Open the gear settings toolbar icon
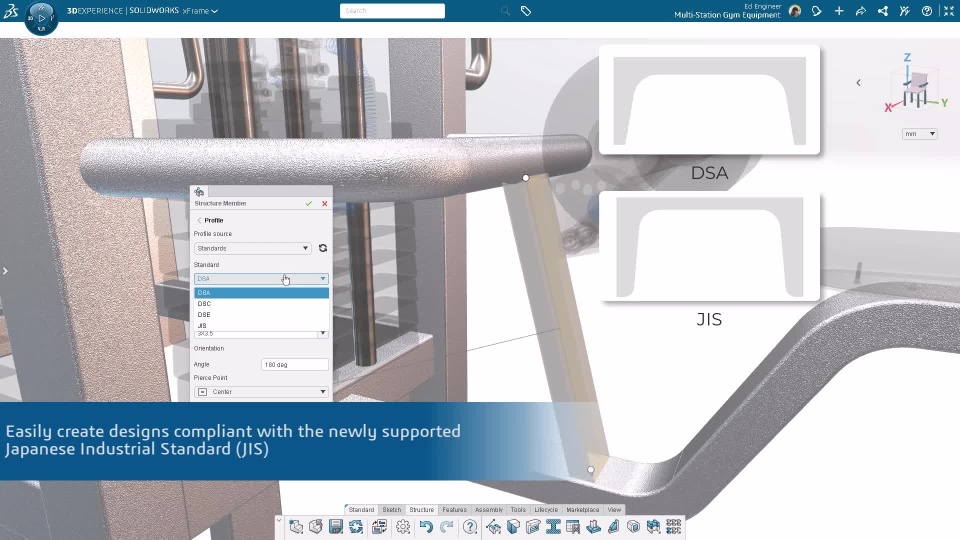 click(403, 527)
